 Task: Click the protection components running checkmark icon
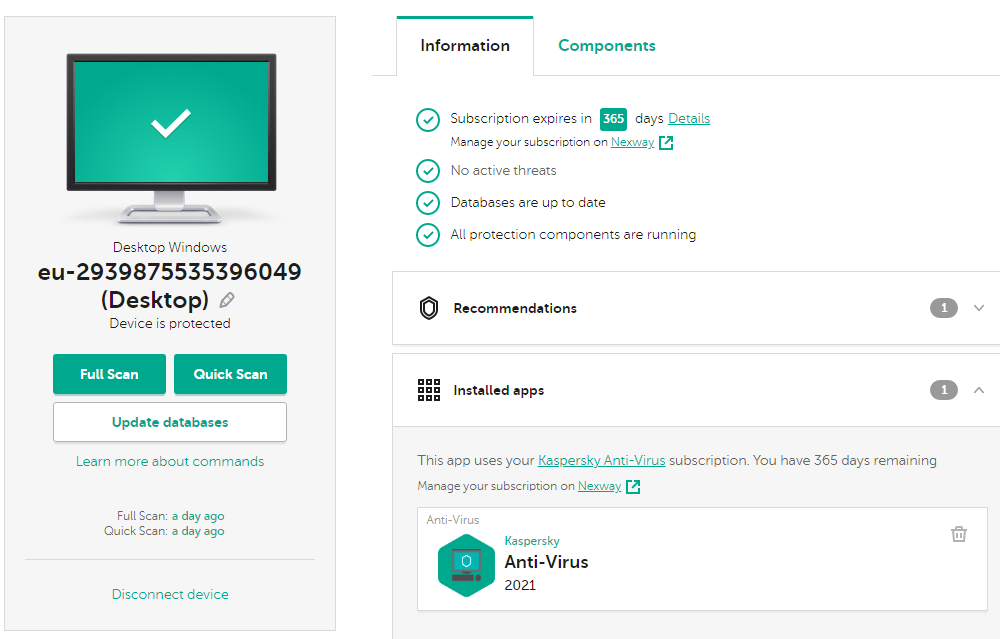pos(428,235)
